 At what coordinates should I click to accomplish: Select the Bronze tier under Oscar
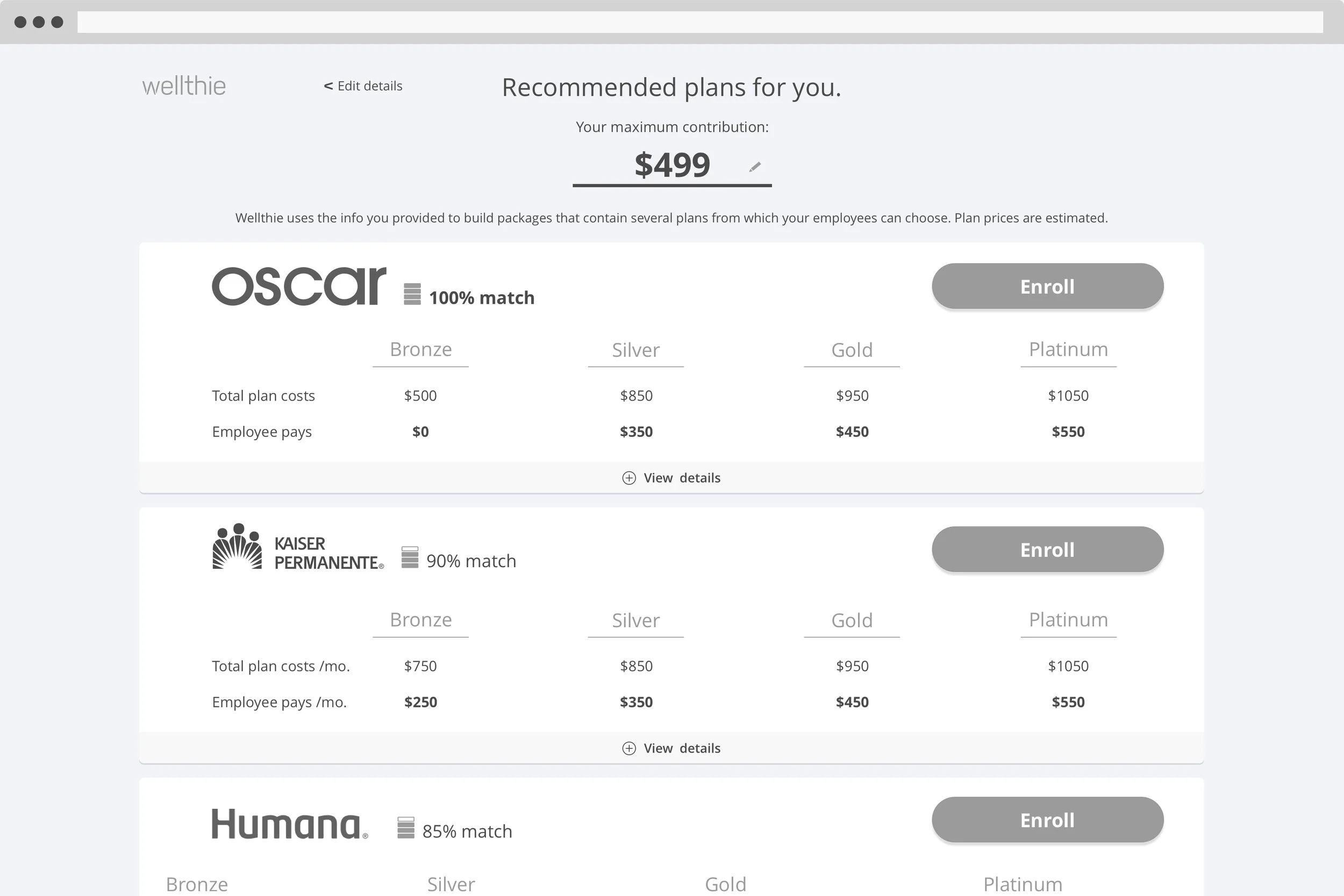pos(420,349)
